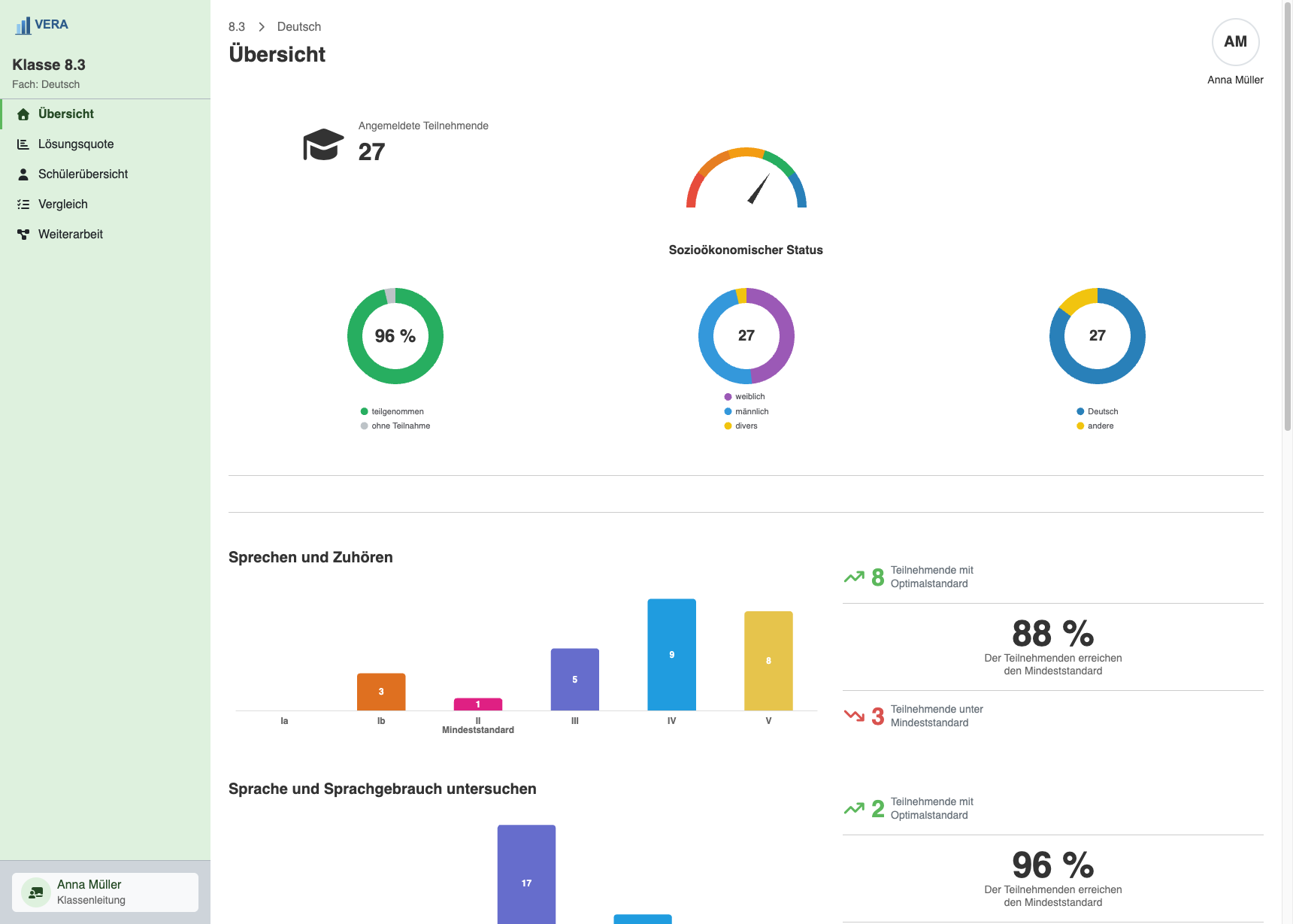Click the list icon beside Vergleich
Image resolution: width=1293 pixels, height=924 pixels.
pos(23,204)
